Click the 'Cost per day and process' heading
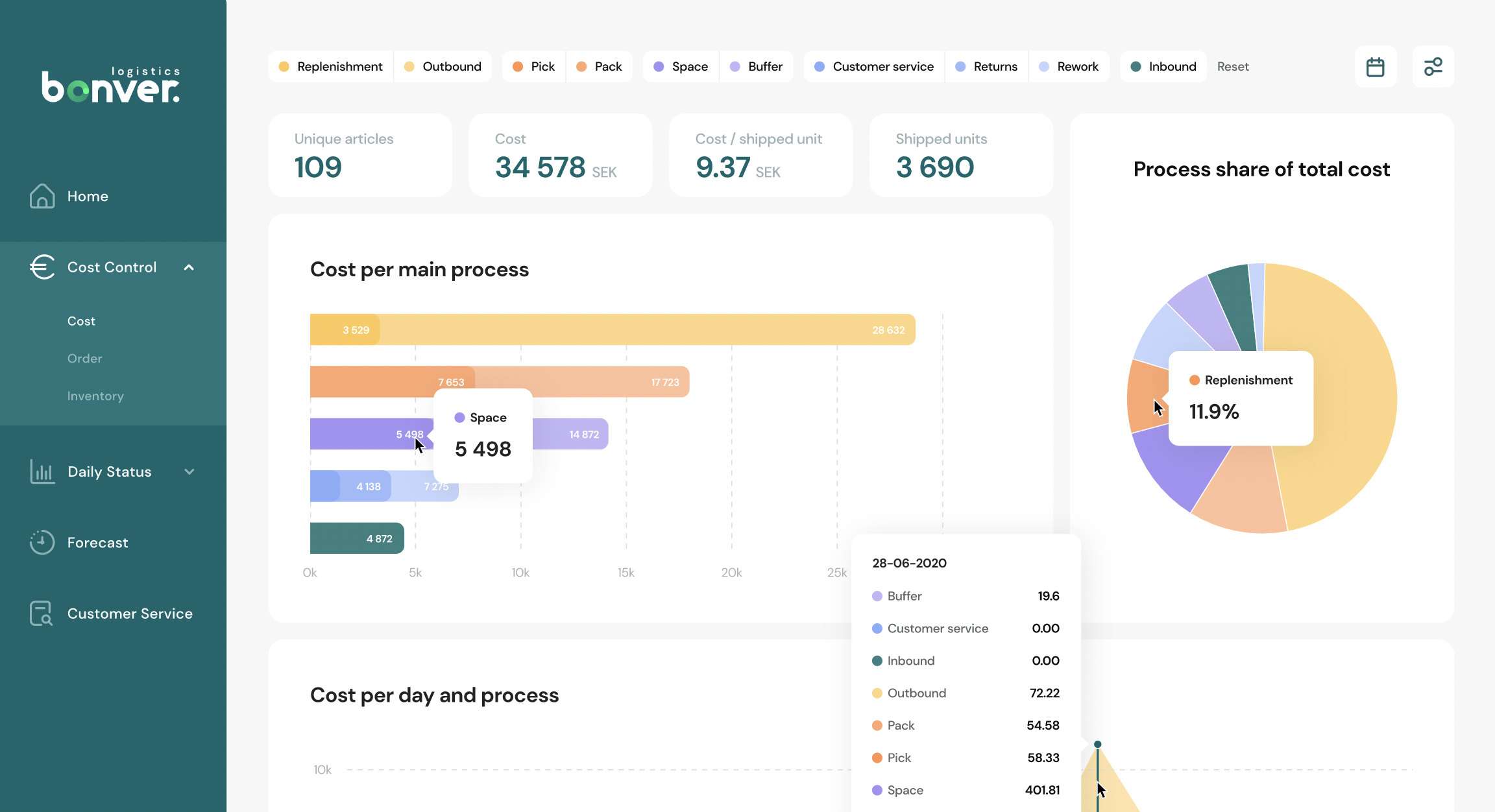Viewport: 1495px width, 812px height. (x=434, y=695)
